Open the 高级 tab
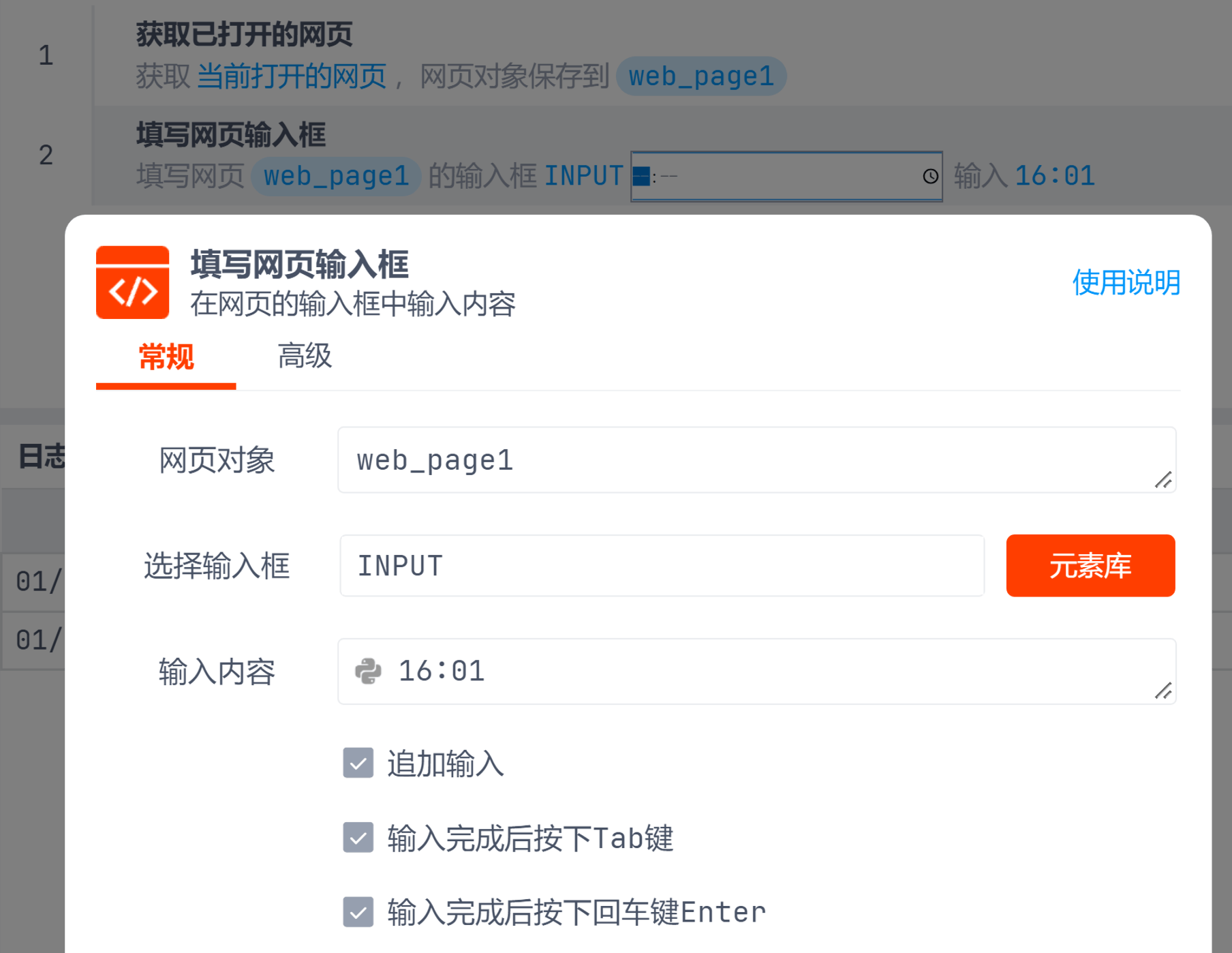This screenshot has height=953, width=1232. [305, 357]
